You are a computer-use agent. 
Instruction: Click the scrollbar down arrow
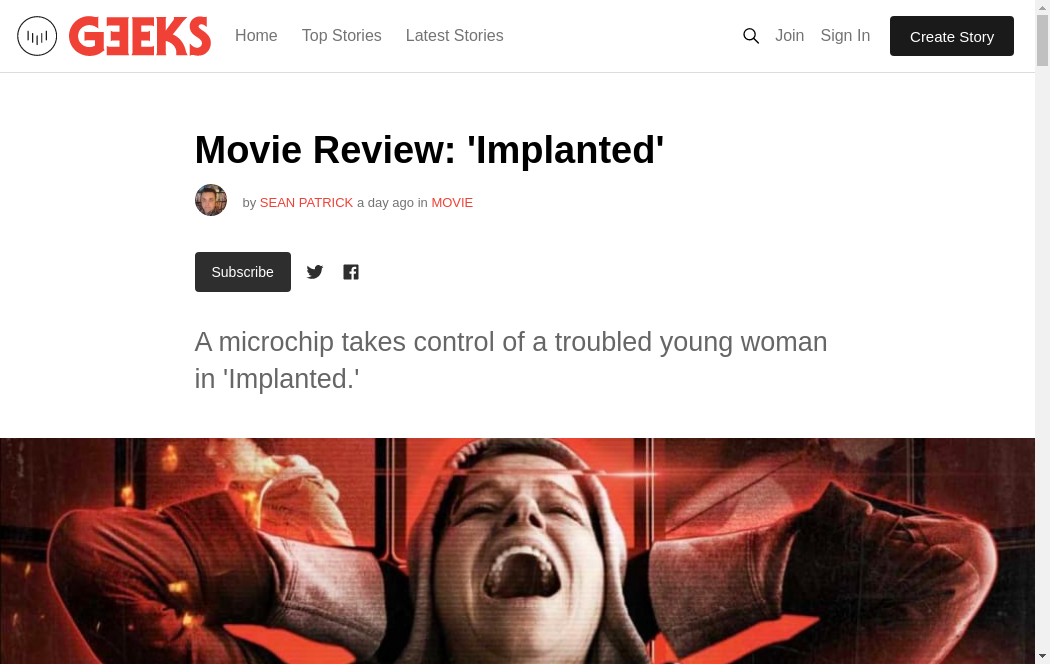click(1042, 657)
